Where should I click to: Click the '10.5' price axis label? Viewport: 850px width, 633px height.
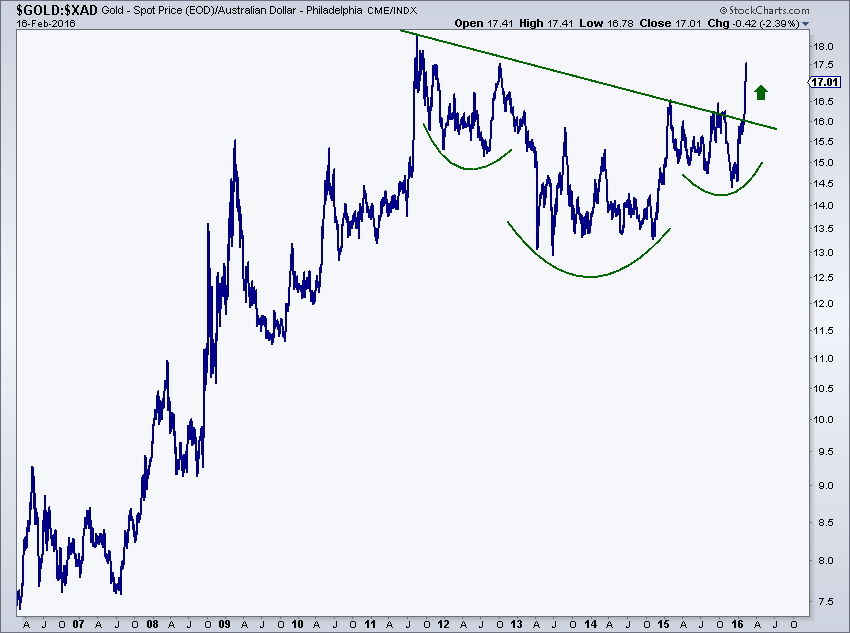pyautogui.click(x=823, y=388)
